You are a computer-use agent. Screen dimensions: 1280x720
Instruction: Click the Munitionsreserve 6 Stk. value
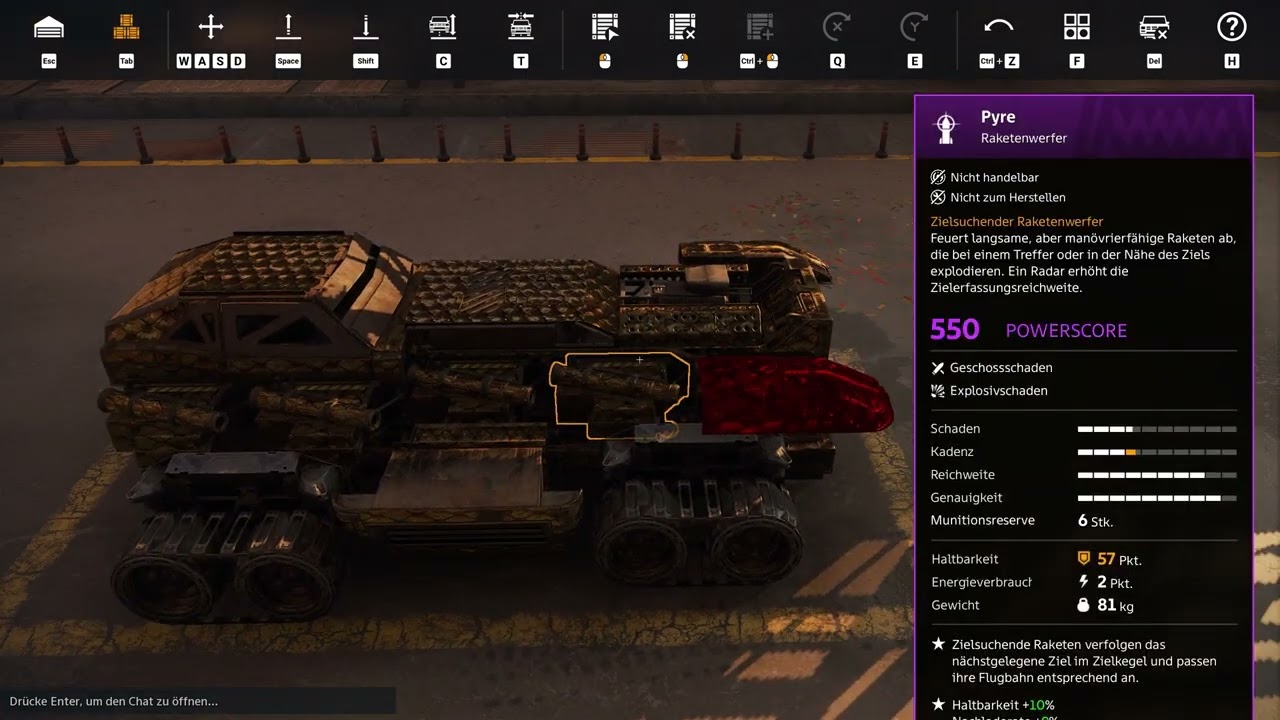coord(1095,521)
